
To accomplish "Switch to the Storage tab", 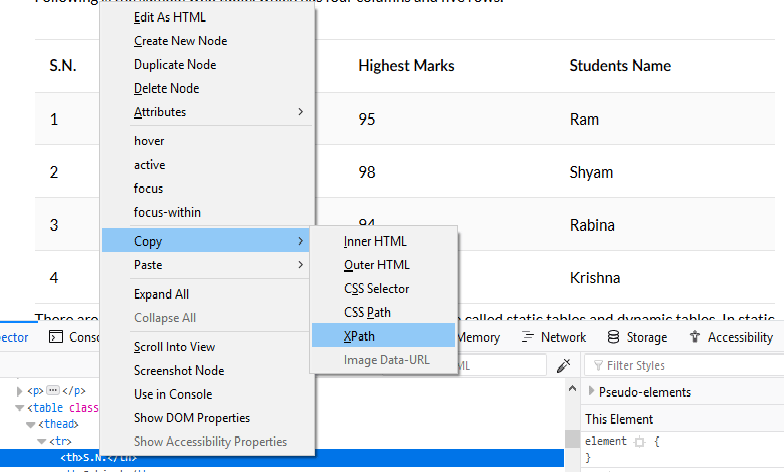I will point(637,338).
